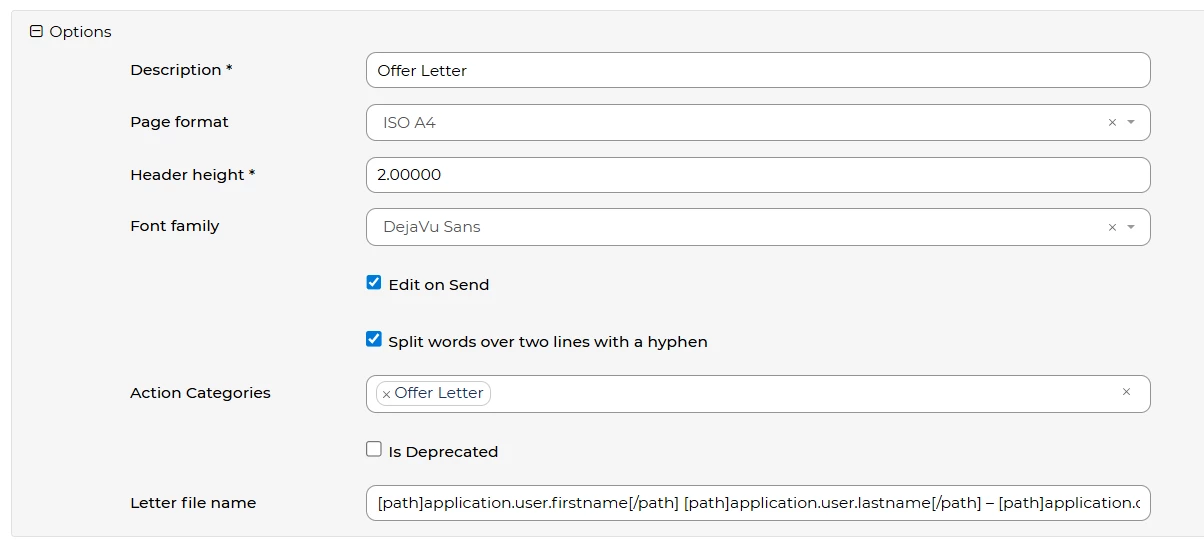Viewport: 1204px width, 548px height.
Task: Collapse the Options section icon
Action: point(37,32)
